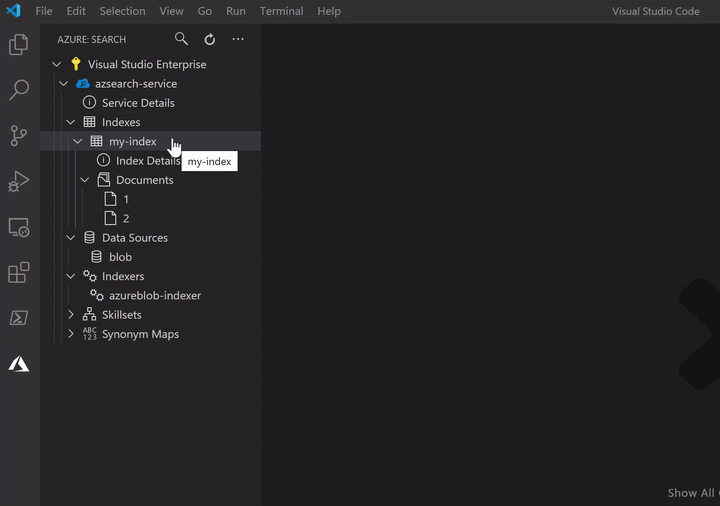Open the Remote Explorer view

click(x=19, y=227)
